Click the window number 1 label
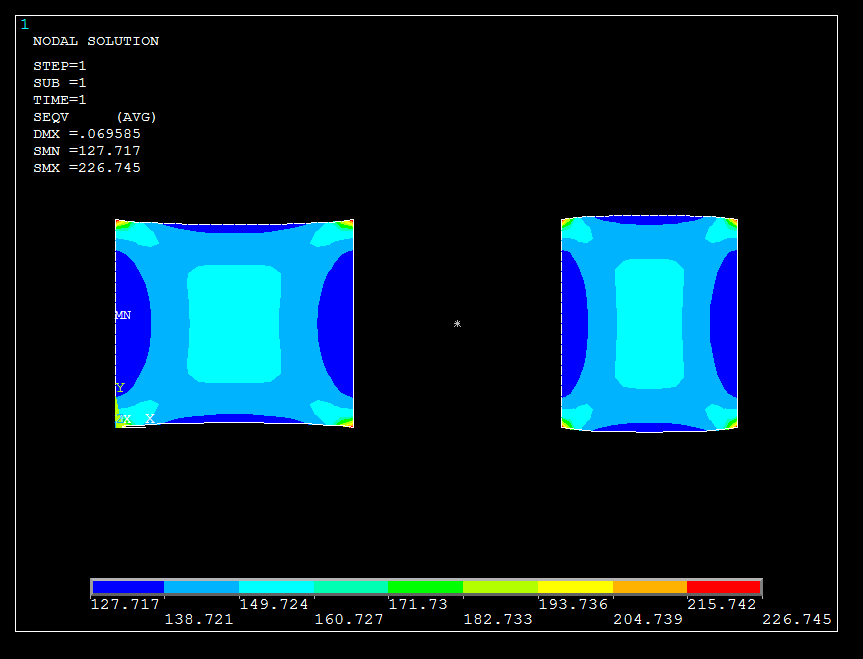863x659 pixels. (x=24, y=25)
